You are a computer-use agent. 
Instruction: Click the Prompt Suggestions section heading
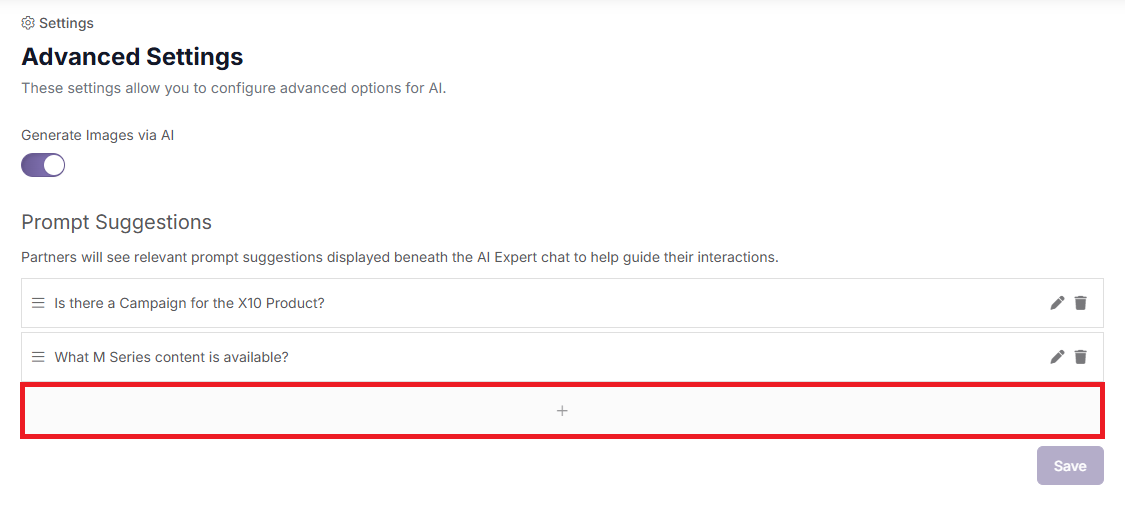(x=116, y=222)
